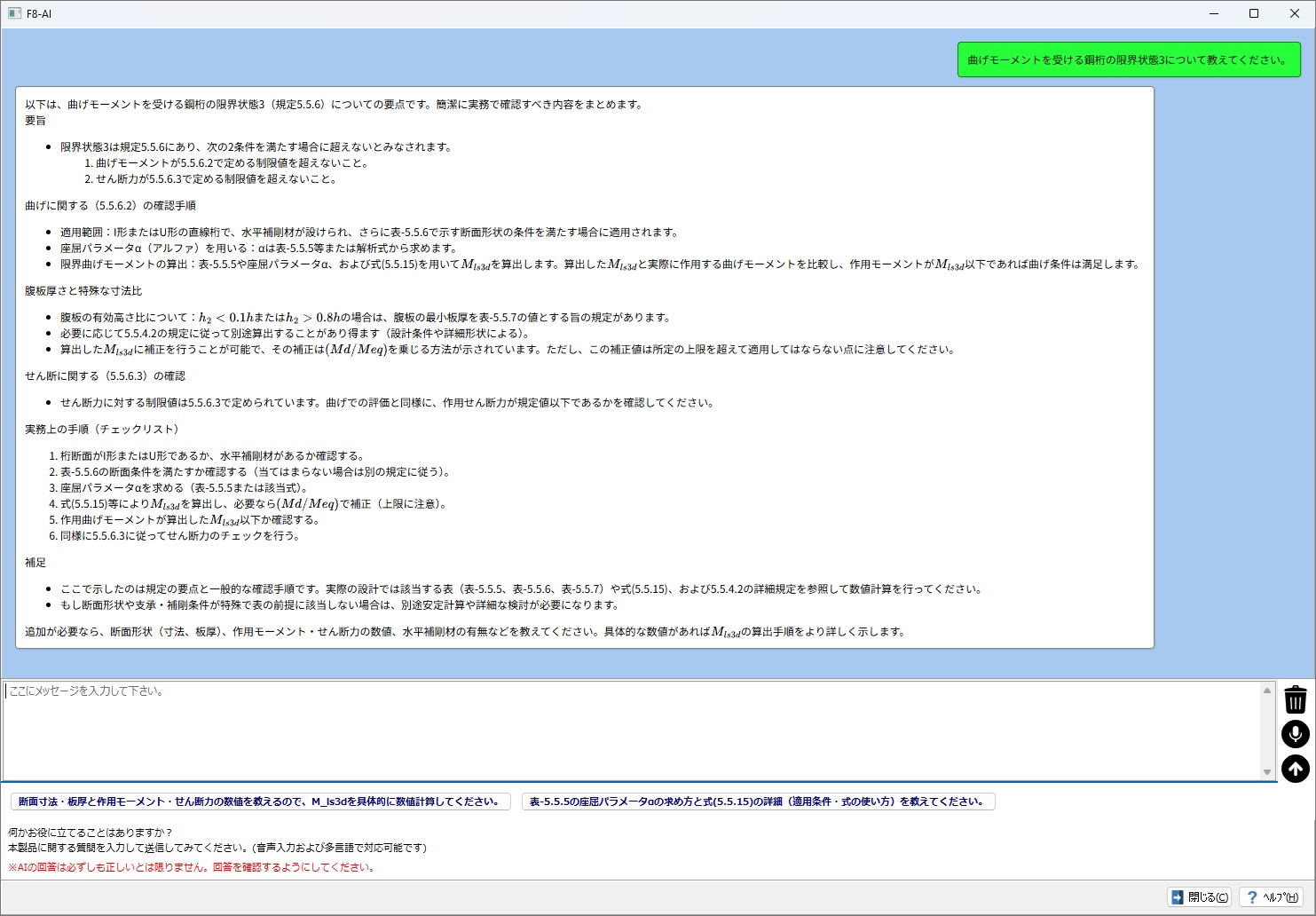Send message with the up-arrow icon
The height and width of the screenshot is (916, 1316).
click(1295, 769)
